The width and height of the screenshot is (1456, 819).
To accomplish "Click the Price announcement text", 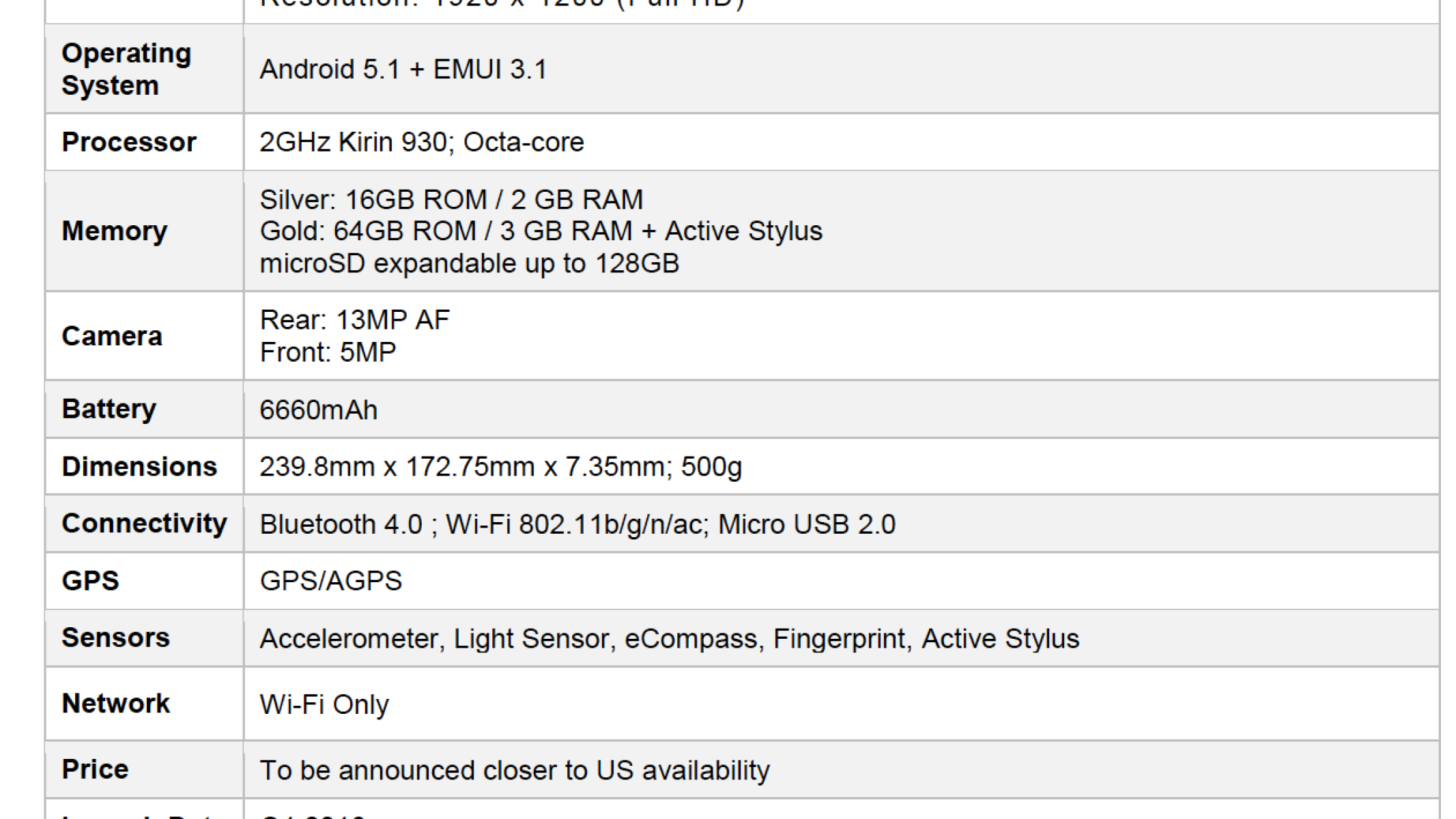I will (514, 770).
